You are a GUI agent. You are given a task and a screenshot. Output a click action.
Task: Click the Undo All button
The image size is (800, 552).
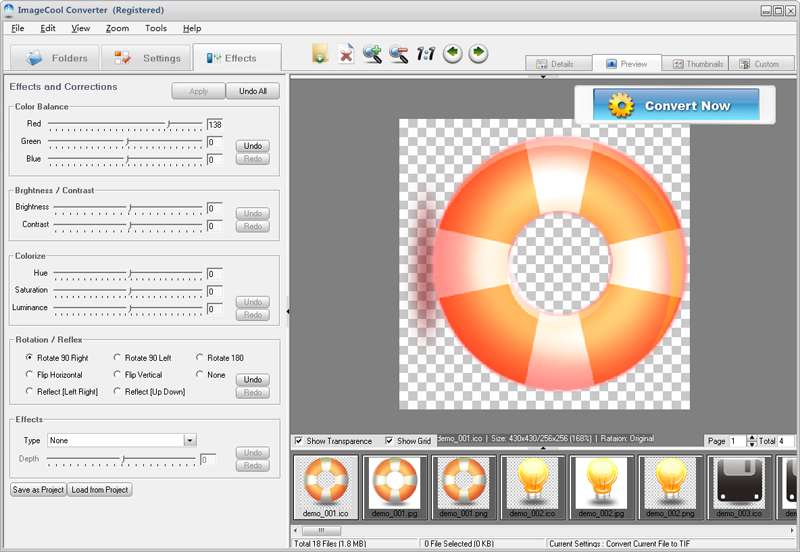coord(253,91)
